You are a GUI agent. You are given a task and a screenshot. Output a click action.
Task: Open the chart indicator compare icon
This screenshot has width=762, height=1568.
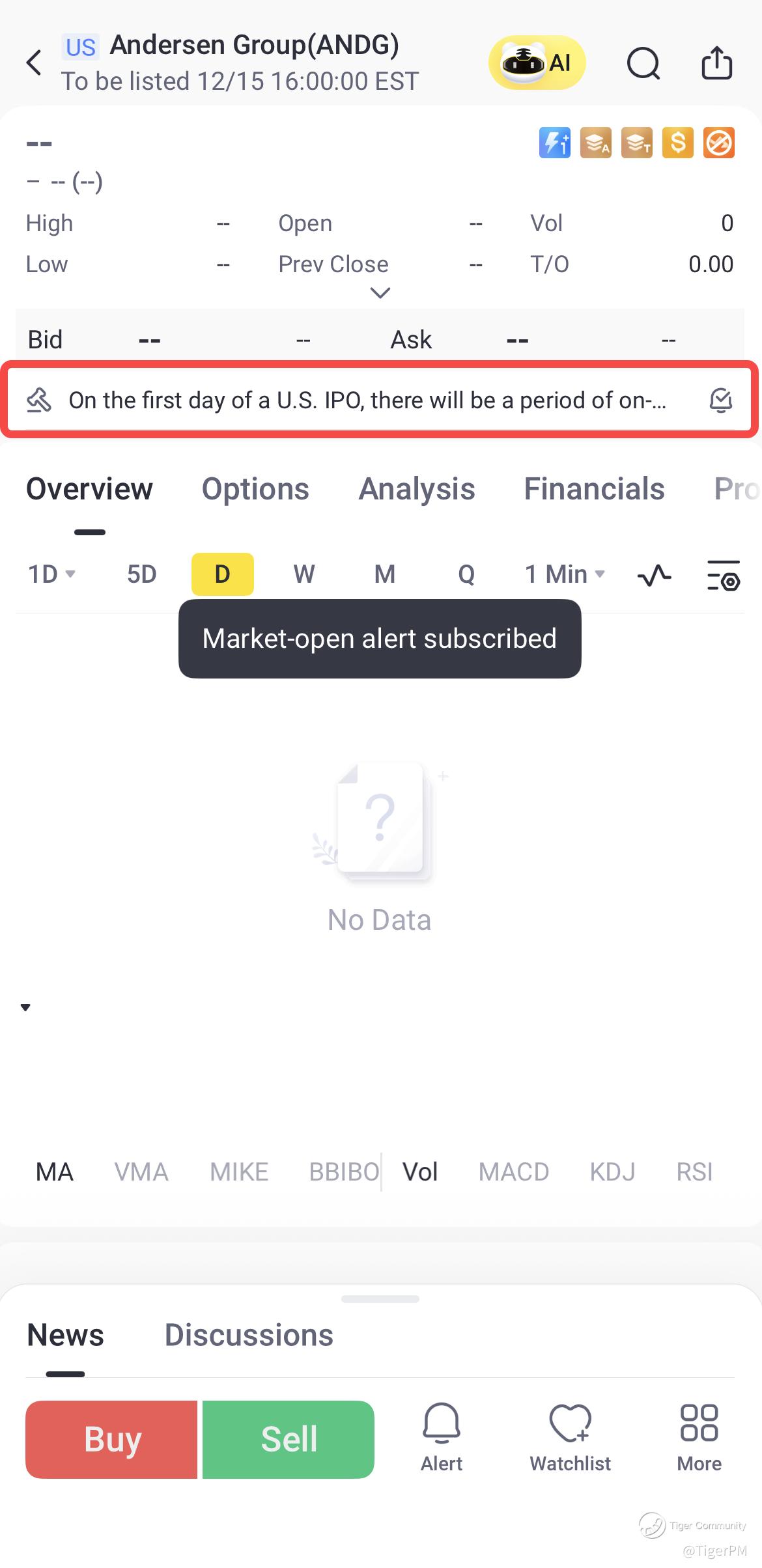click(654, 575)
